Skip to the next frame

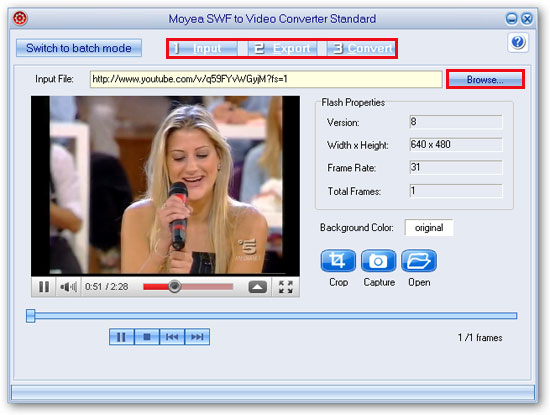197,337
